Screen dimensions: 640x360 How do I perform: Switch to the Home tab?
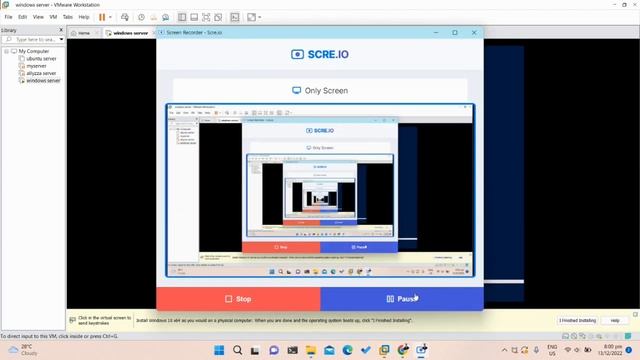[84, 33]
